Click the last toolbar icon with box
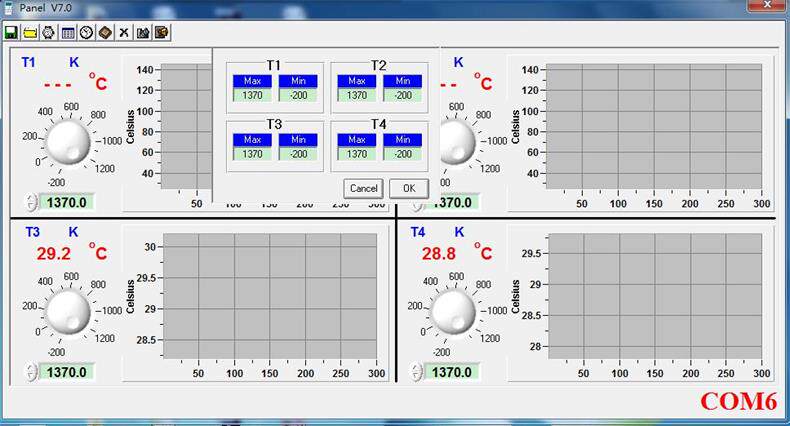This screenshot has width=790, height=426. click(162, 33)
